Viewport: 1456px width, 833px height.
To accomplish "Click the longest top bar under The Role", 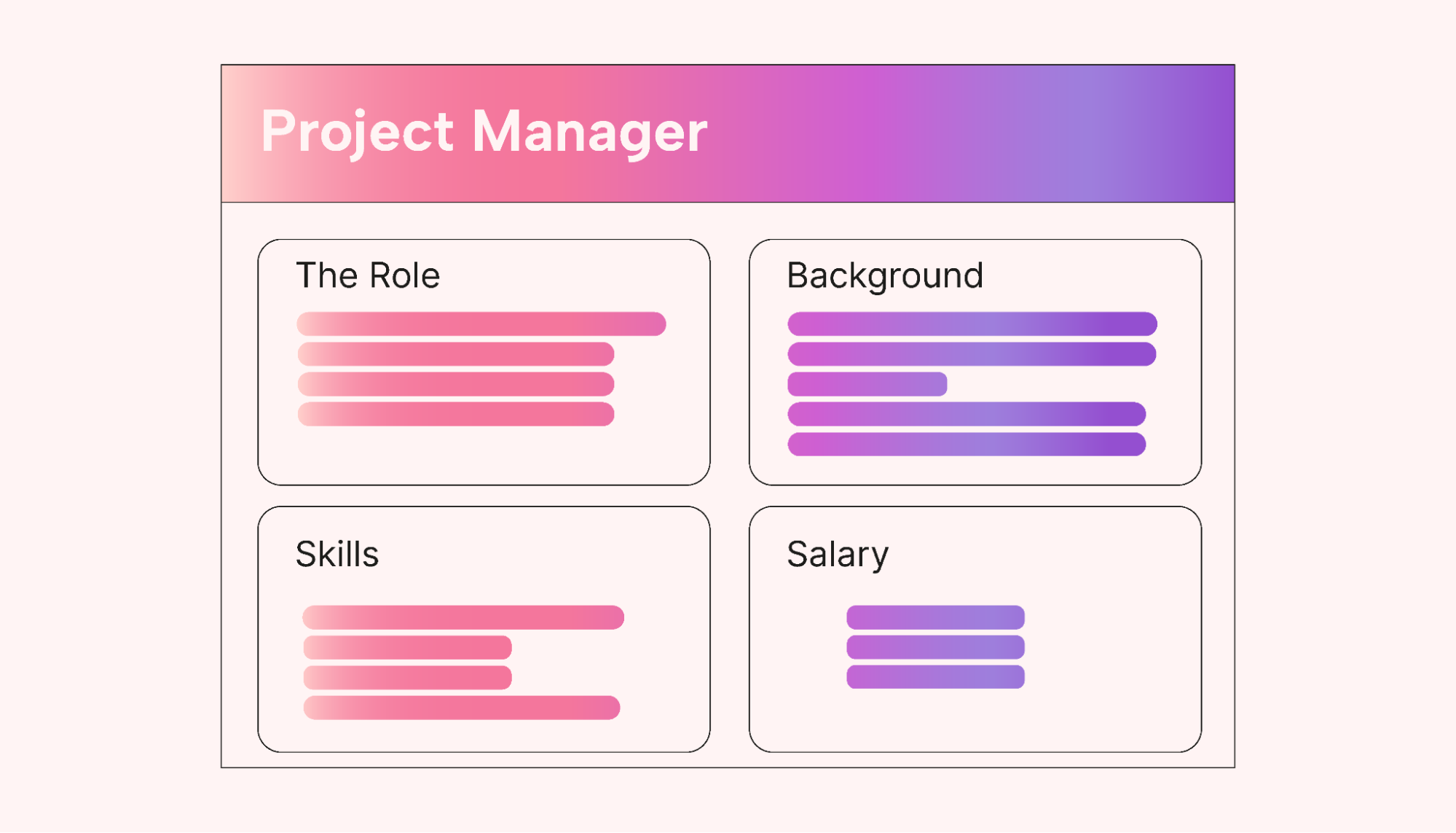I will 481,324.
